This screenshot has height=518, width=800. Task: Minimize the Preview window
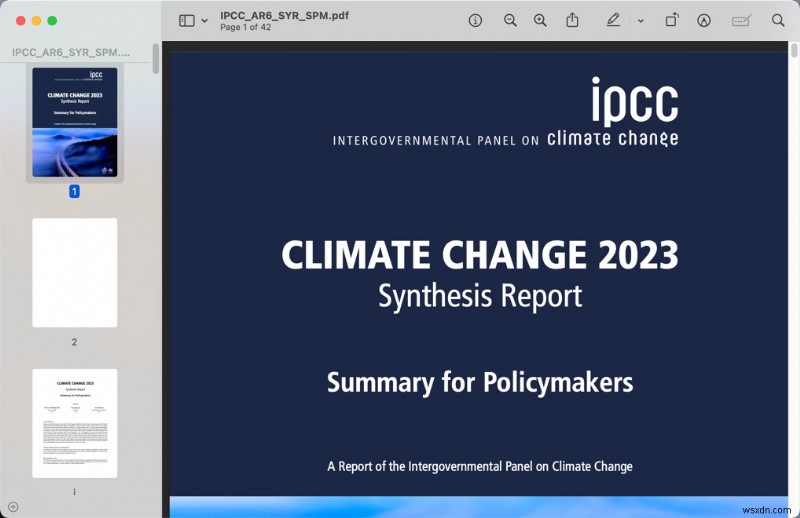pyautogui.click(x=36, y=20)
